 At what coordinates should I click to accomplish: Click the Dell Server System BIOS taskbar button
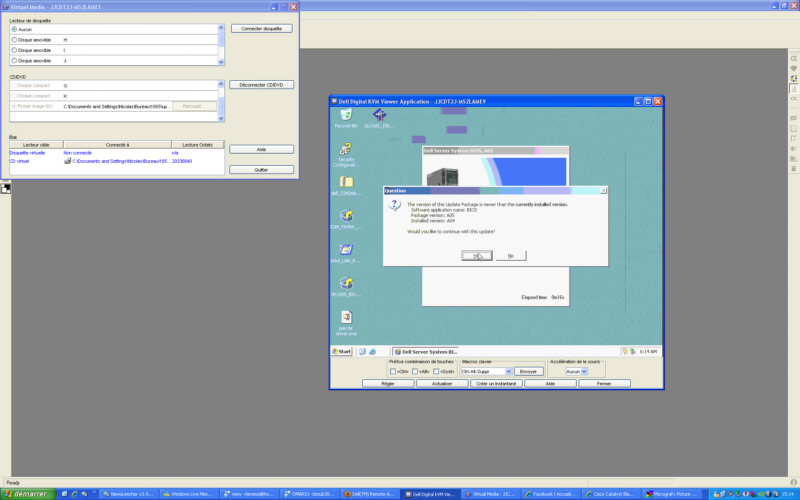(426, 352)
